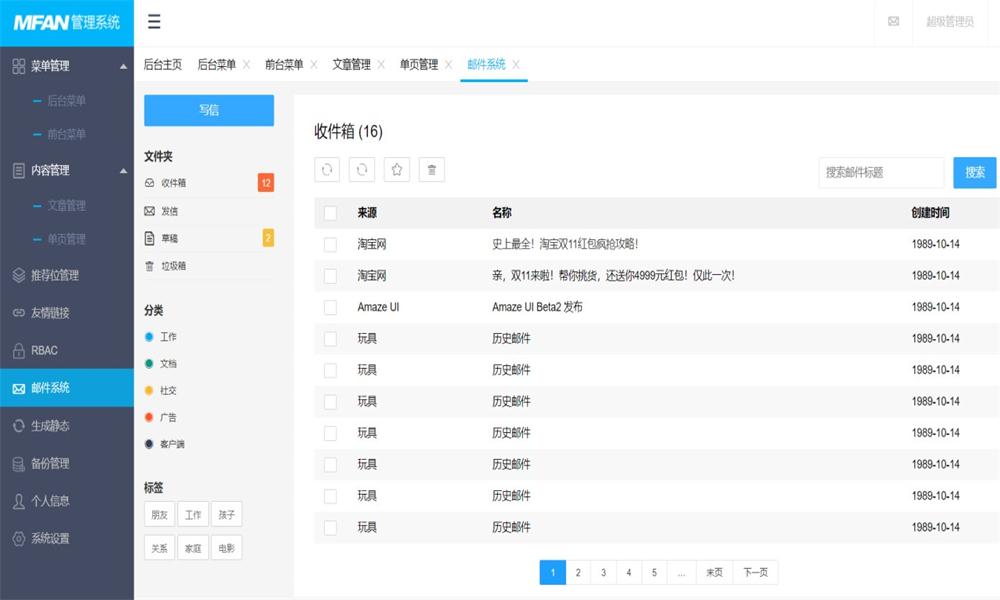This screenshot has height=600, width=1000.
Task: Expand 推荐位管理 in the sidebar
Action: 54,275
